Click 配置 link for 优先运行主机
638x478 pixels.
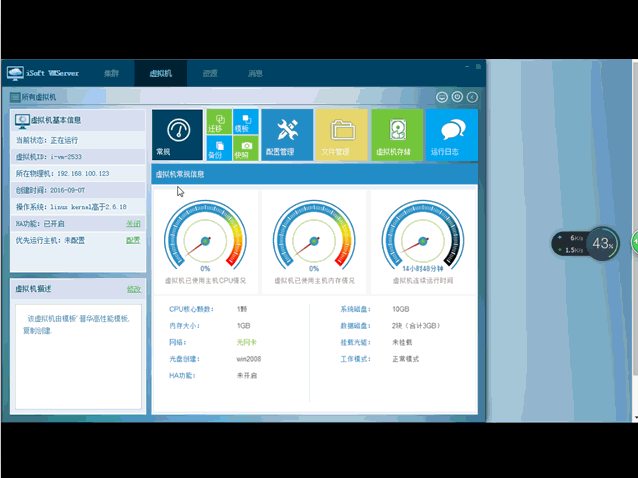[x=133, y=240]
